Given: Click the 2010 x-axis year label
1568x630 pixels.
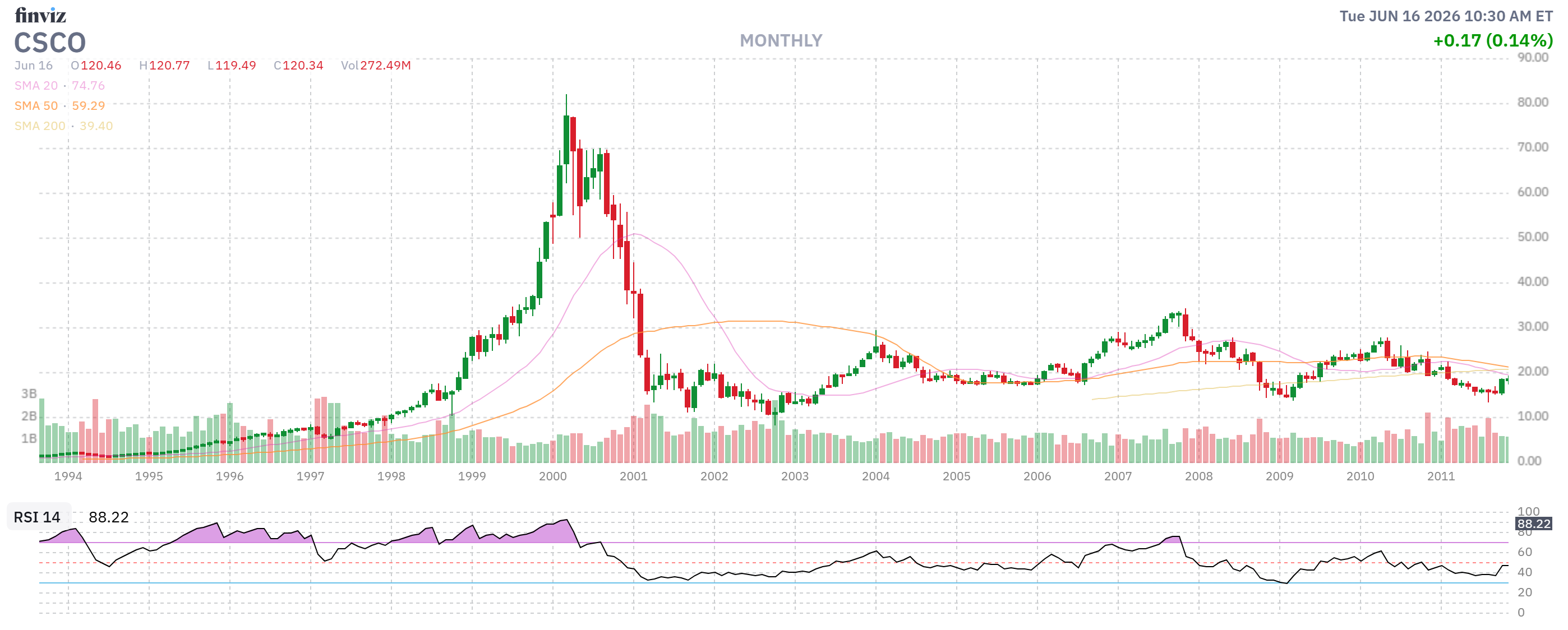Looking at the screenshot, I should tap(1361, 476).
